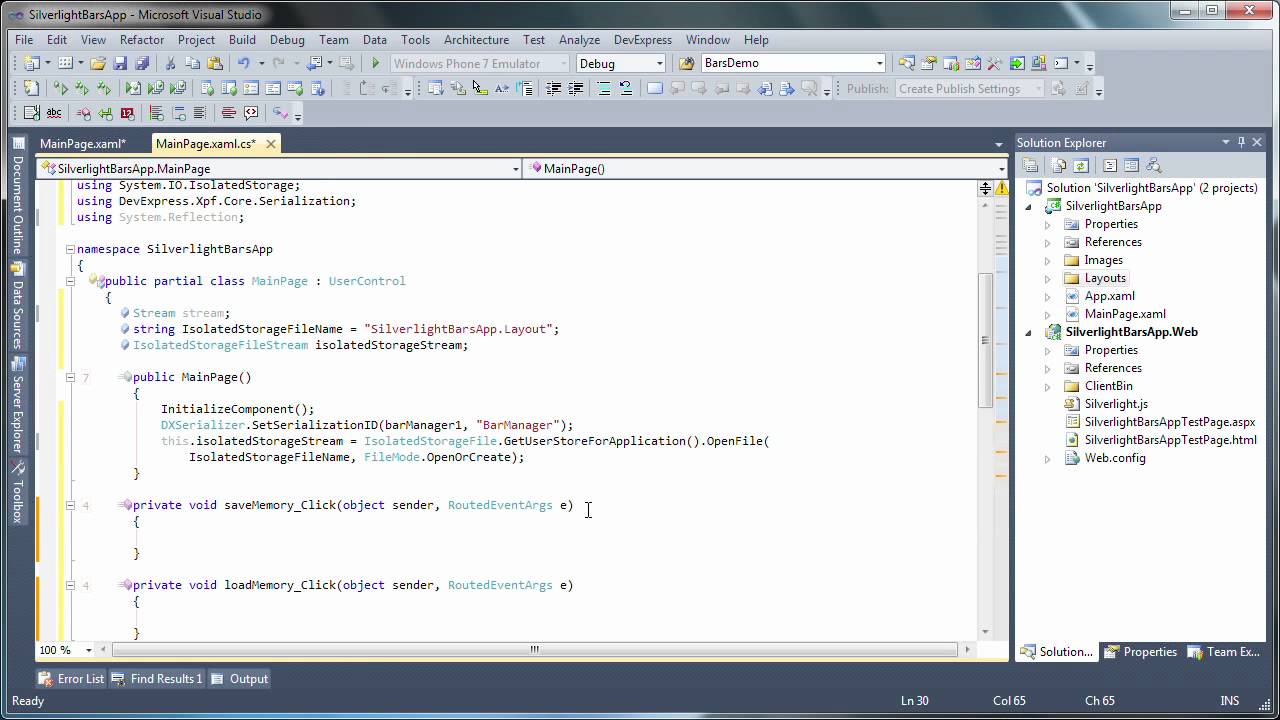Click the Refresh icon in Solution Explorer
This screenshot has width=1280, height=720.
[x=1081, y=165]
